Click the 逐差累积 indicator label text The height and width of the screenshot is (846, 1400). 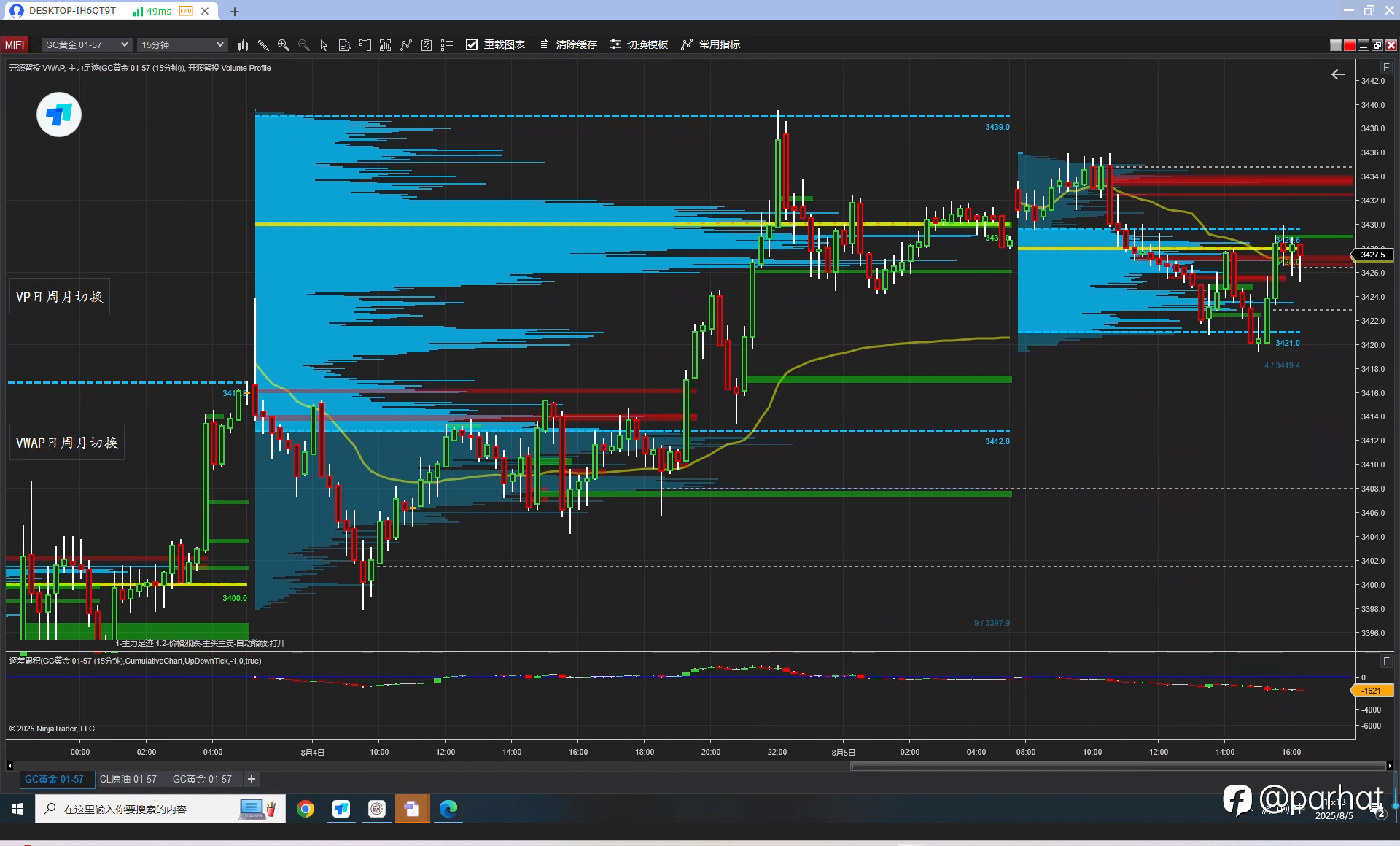tap(136, 661)
